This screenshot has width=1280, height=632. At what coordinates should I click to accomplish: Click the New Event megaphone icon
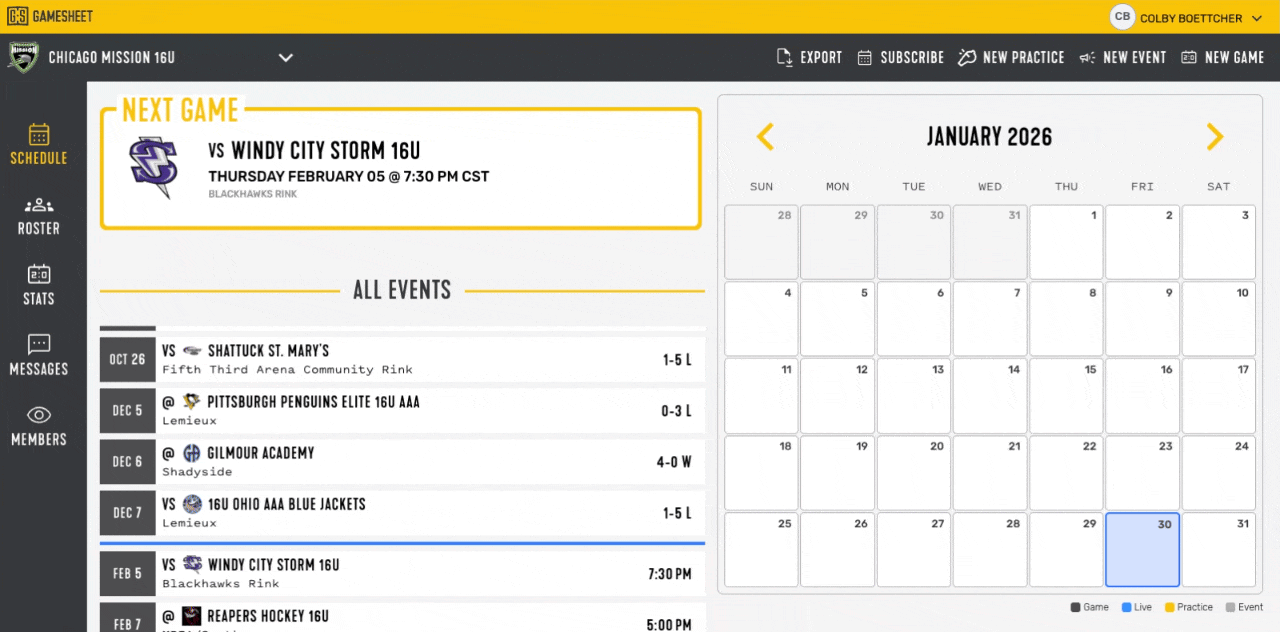[x=1088, y=58]
